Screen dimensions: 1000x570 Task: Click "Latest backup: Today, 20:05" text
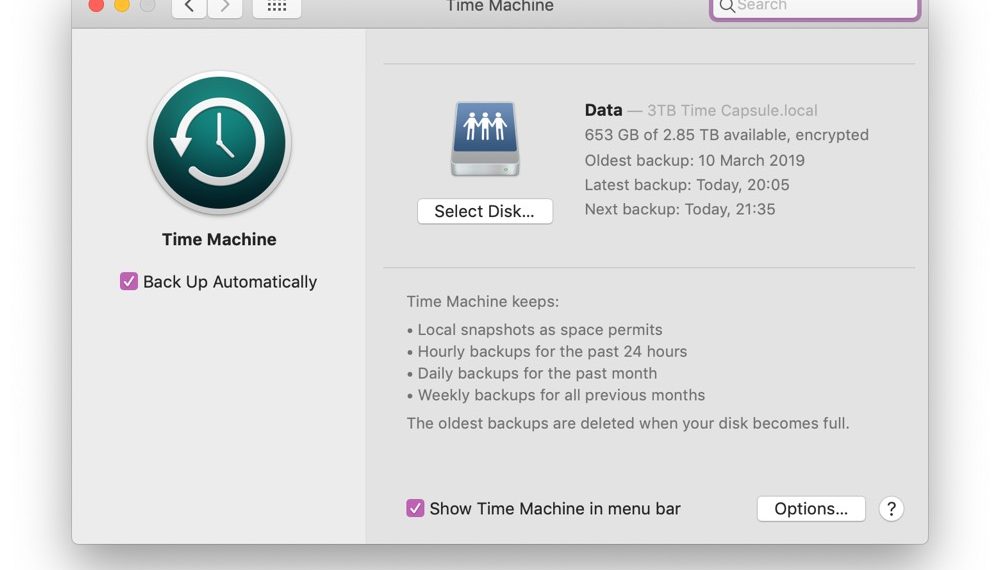(687, 185)
